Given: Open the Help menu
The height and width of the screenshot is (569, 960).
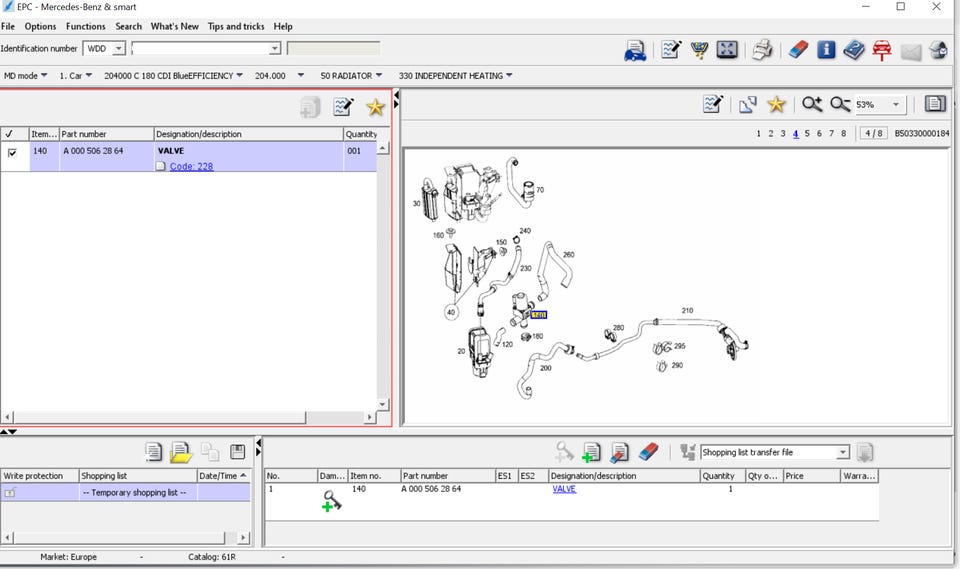Looking at the screenshot, I should [283, 26].
